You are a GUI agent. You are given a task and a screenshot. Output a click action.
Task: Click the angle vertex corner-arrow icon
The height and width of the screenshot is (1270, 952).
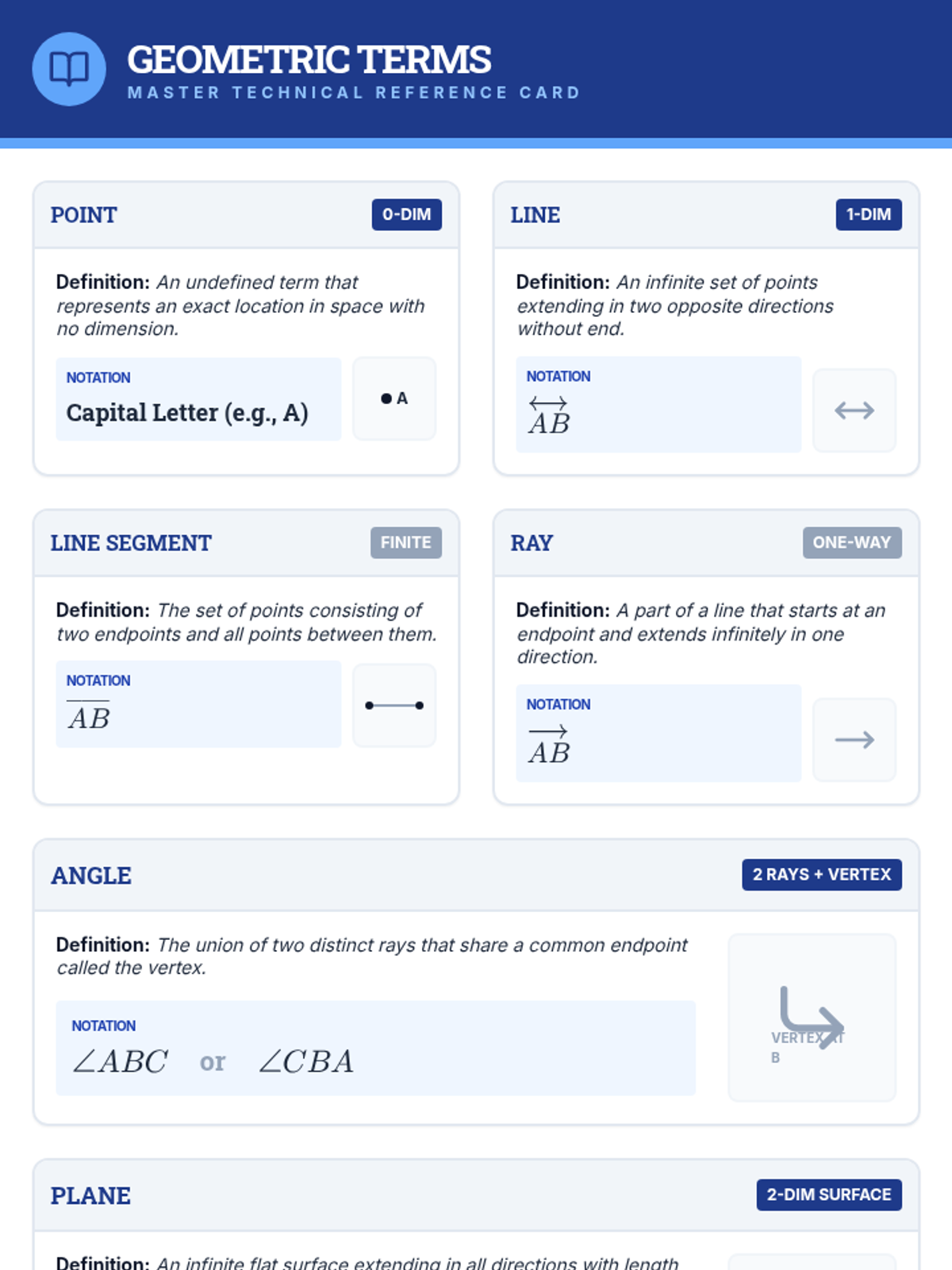[x=811, y=1017]
